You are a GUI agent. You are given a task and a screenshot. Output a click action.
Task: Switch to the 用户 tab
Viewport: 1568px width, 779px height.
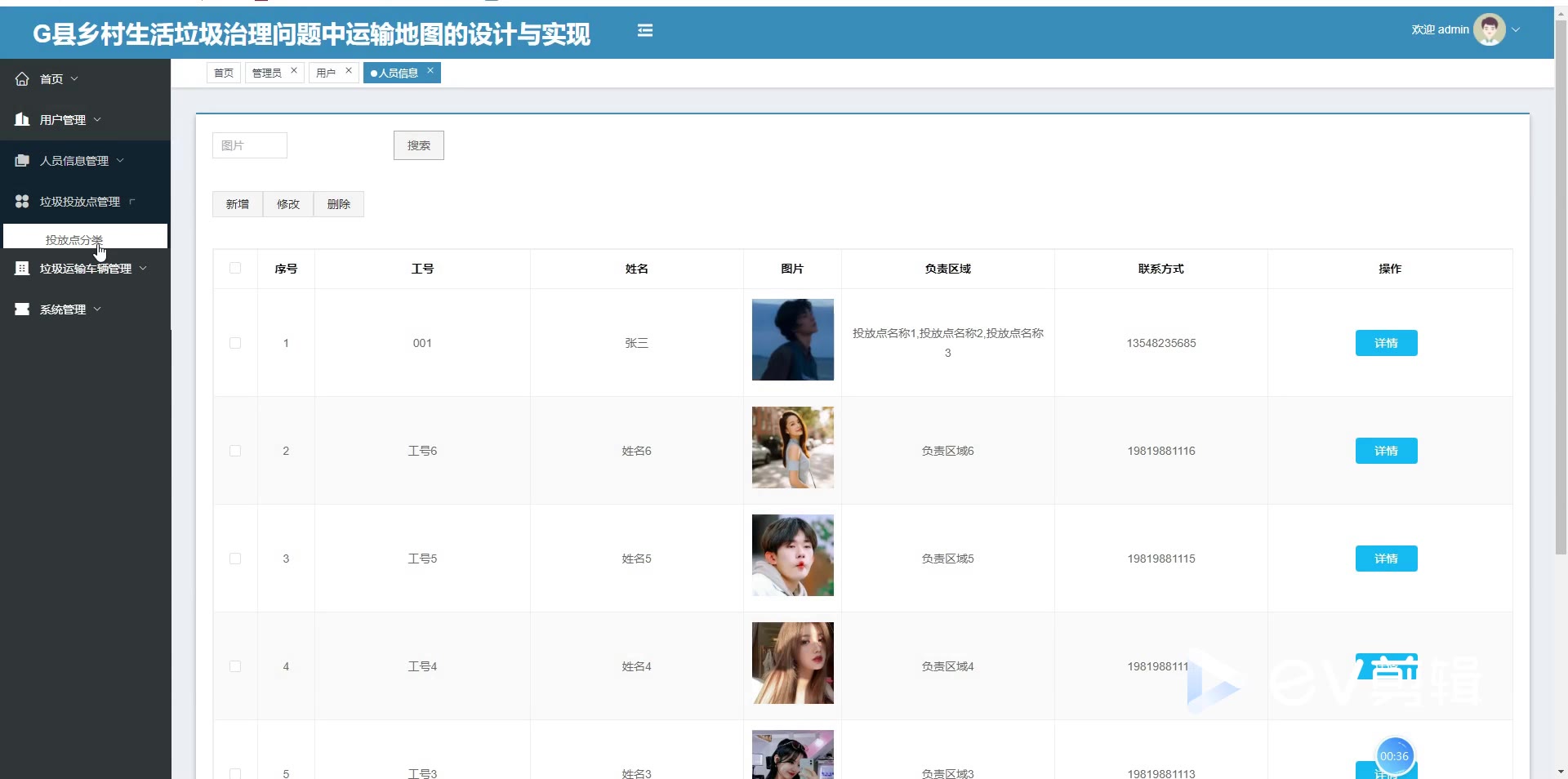(326, 73)
